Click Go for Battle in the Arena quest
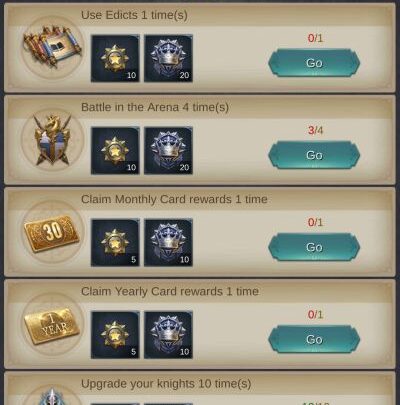Image resolution: width=400 pixels, height=405 pixels. click(x=314, y=155)
